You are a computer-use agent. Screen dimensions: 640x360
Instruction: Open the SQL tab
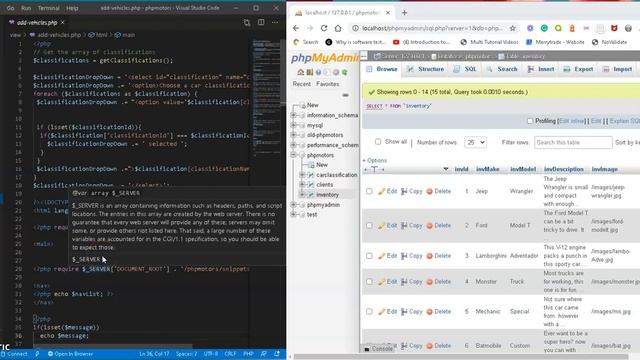click(465, 69)
